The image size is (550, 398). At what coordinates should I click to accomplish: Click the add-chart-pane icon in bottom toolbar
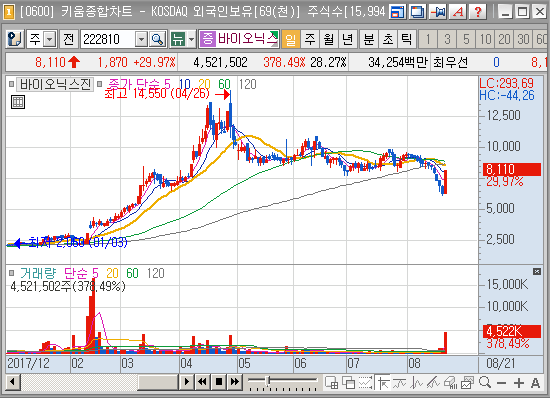[x=331, y=383]
